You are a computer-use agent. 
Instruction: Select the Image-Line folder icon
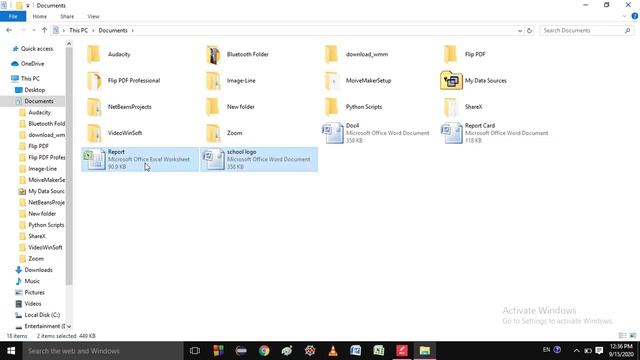point(213,80)
